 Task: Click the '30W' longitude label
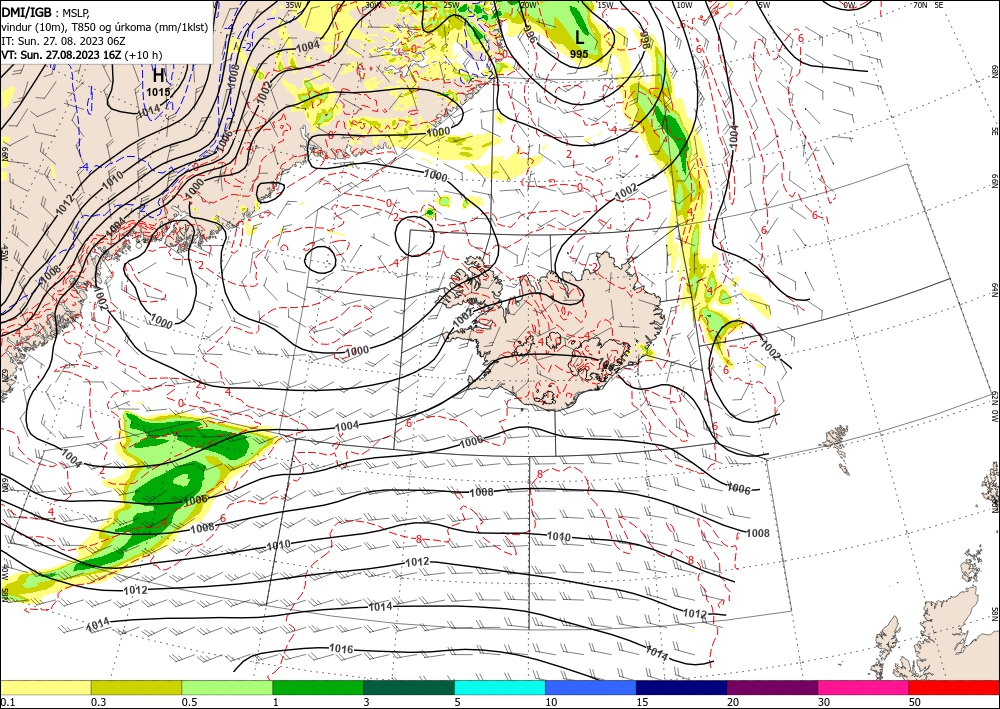[x=373, y=5]
